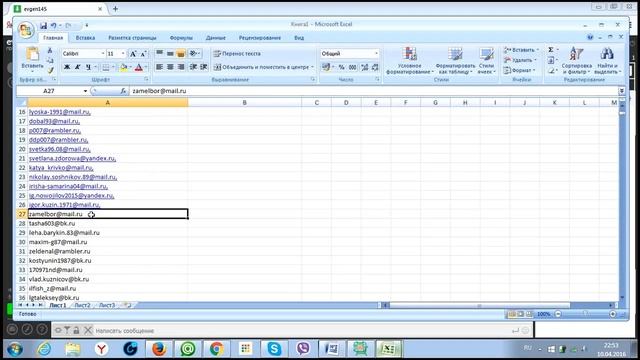Switch to Разметка страницы tab
The width and height of the screenshot is (640, 360).
tap(132, 38)
